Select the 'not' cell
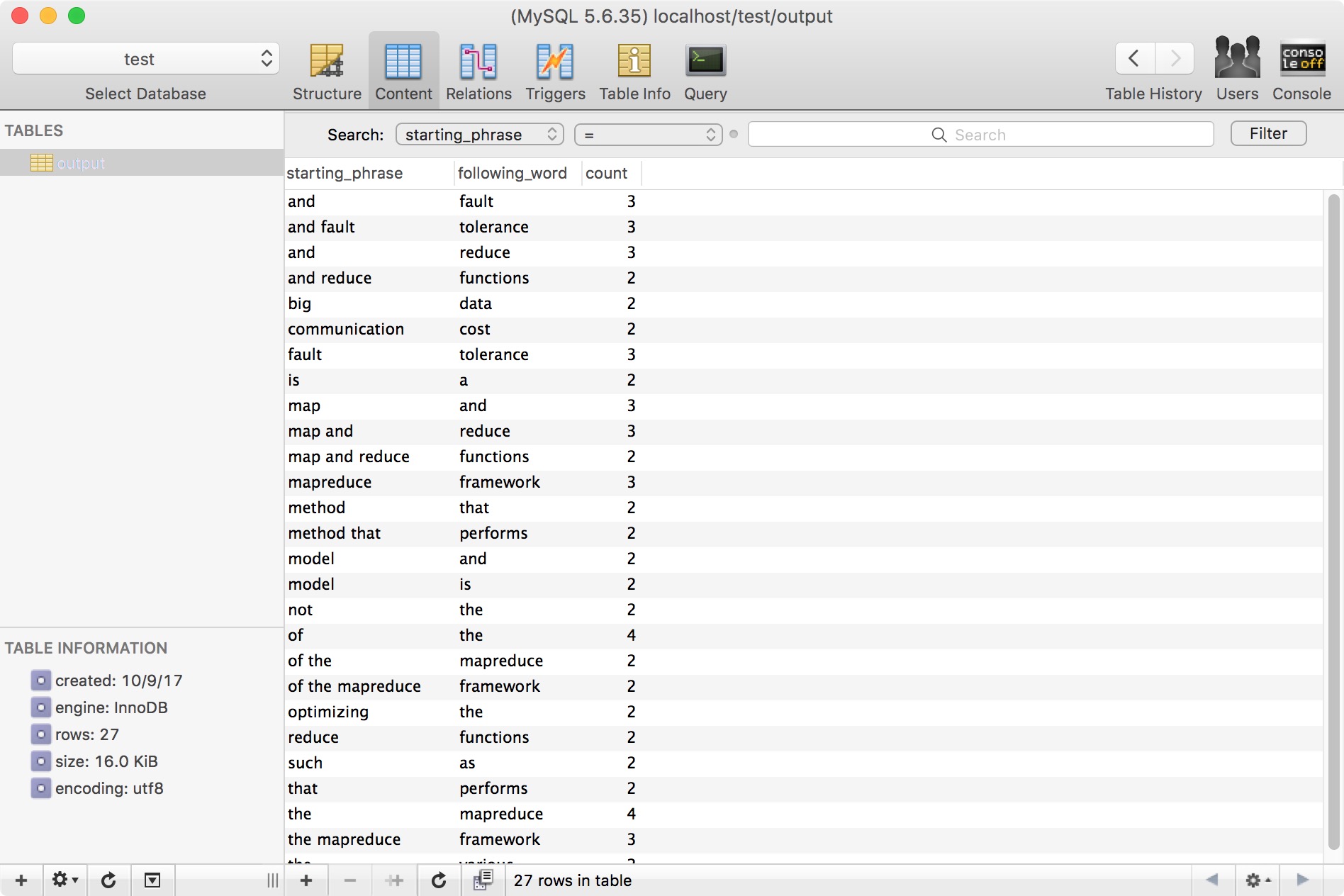The width and height of the screenshot is (1344, 896). 369,610
